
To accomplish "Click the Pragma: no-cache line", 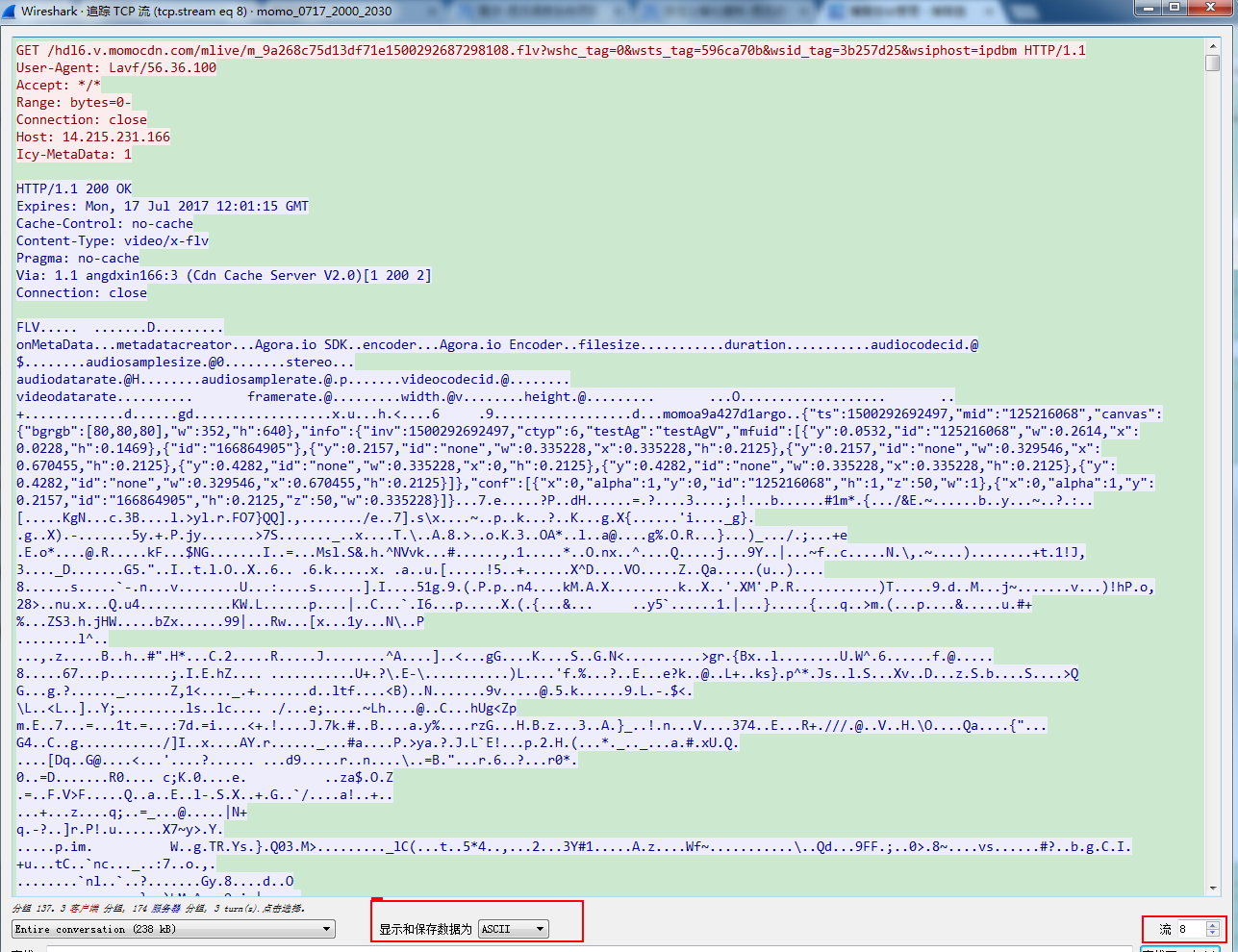I will (x=78, y=258).
